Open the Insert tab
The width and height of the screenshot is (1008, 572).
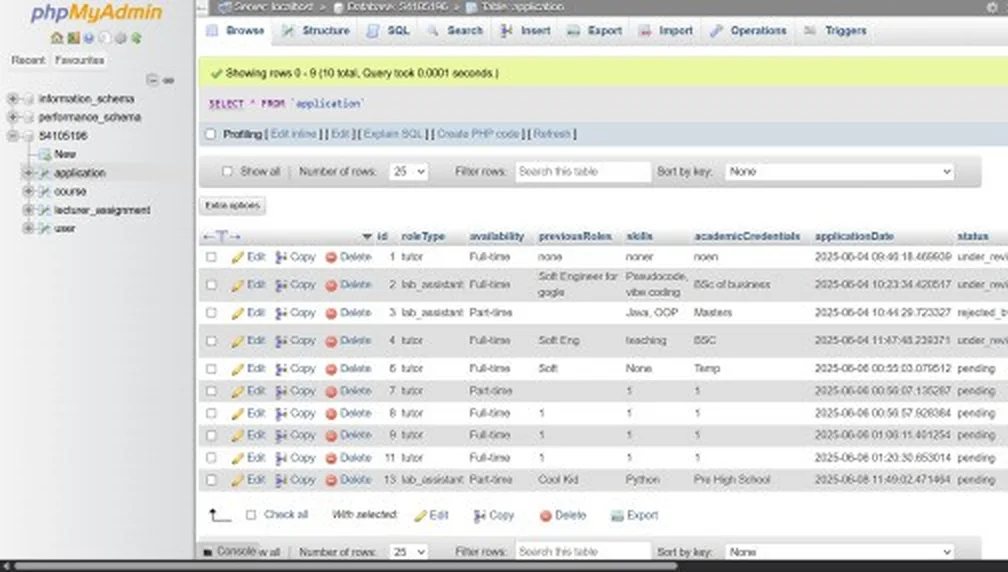click(x=526, y=30)
